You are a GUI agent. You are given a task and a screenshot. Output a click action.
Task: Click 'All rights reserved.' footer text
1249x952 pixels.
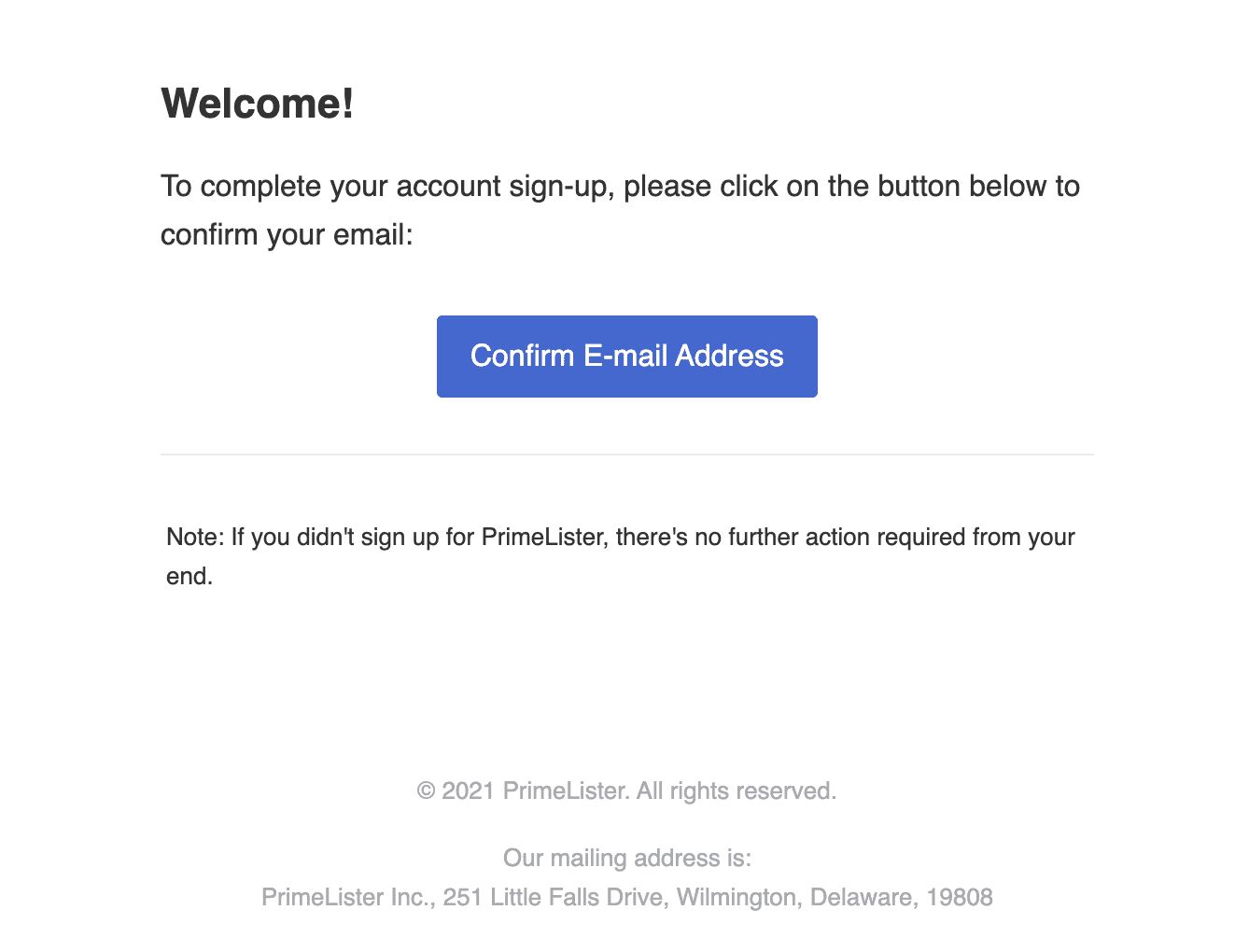[x=737, y=791]
